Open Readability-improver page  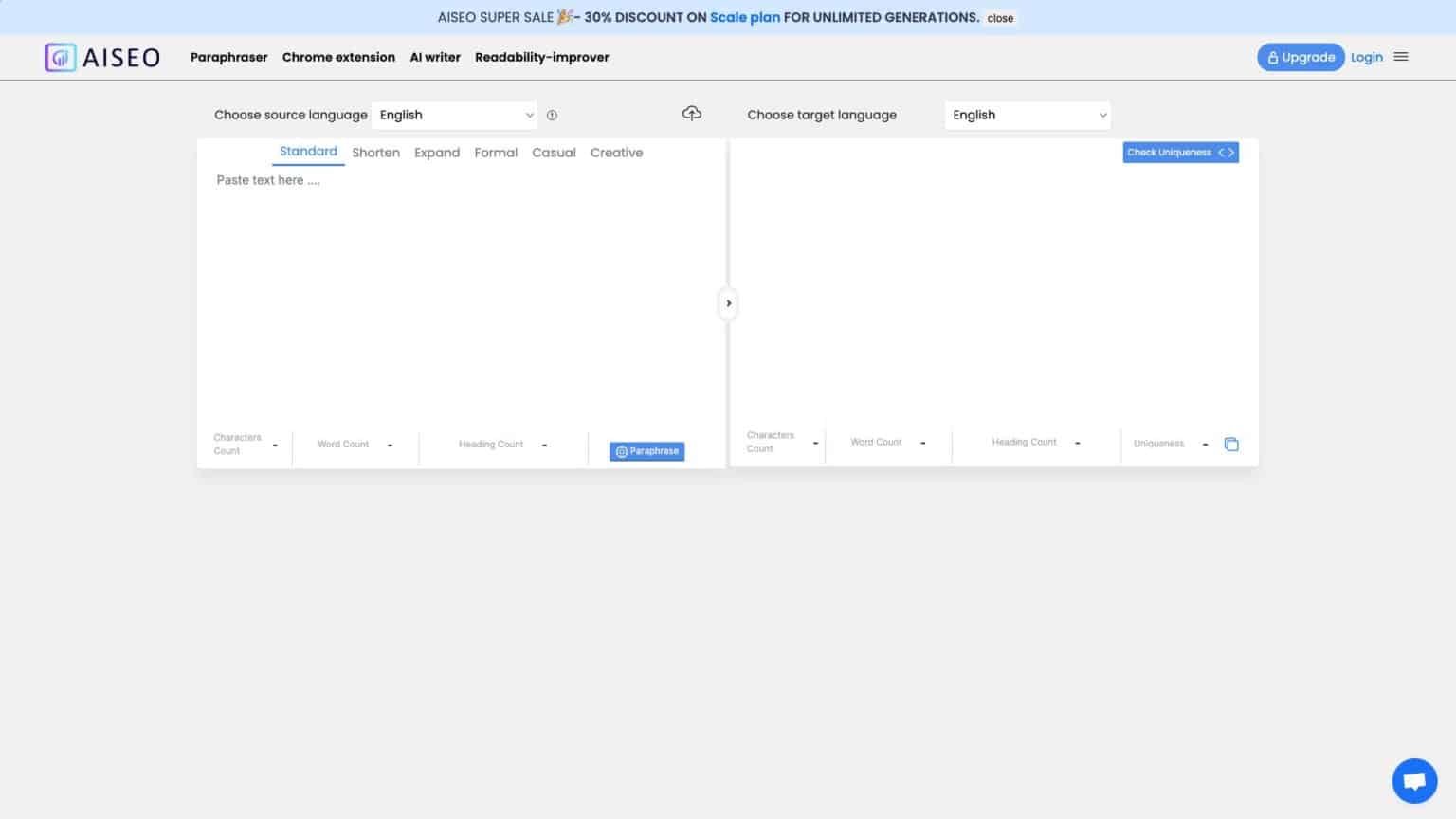pyautogui.click(x=542, y=57)
